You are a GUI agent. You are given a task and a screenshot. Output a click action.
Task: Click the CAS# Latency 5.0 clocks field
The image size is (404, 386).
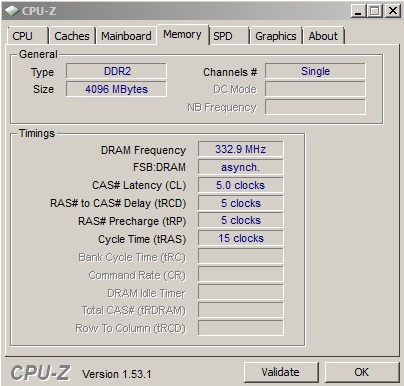241,185
